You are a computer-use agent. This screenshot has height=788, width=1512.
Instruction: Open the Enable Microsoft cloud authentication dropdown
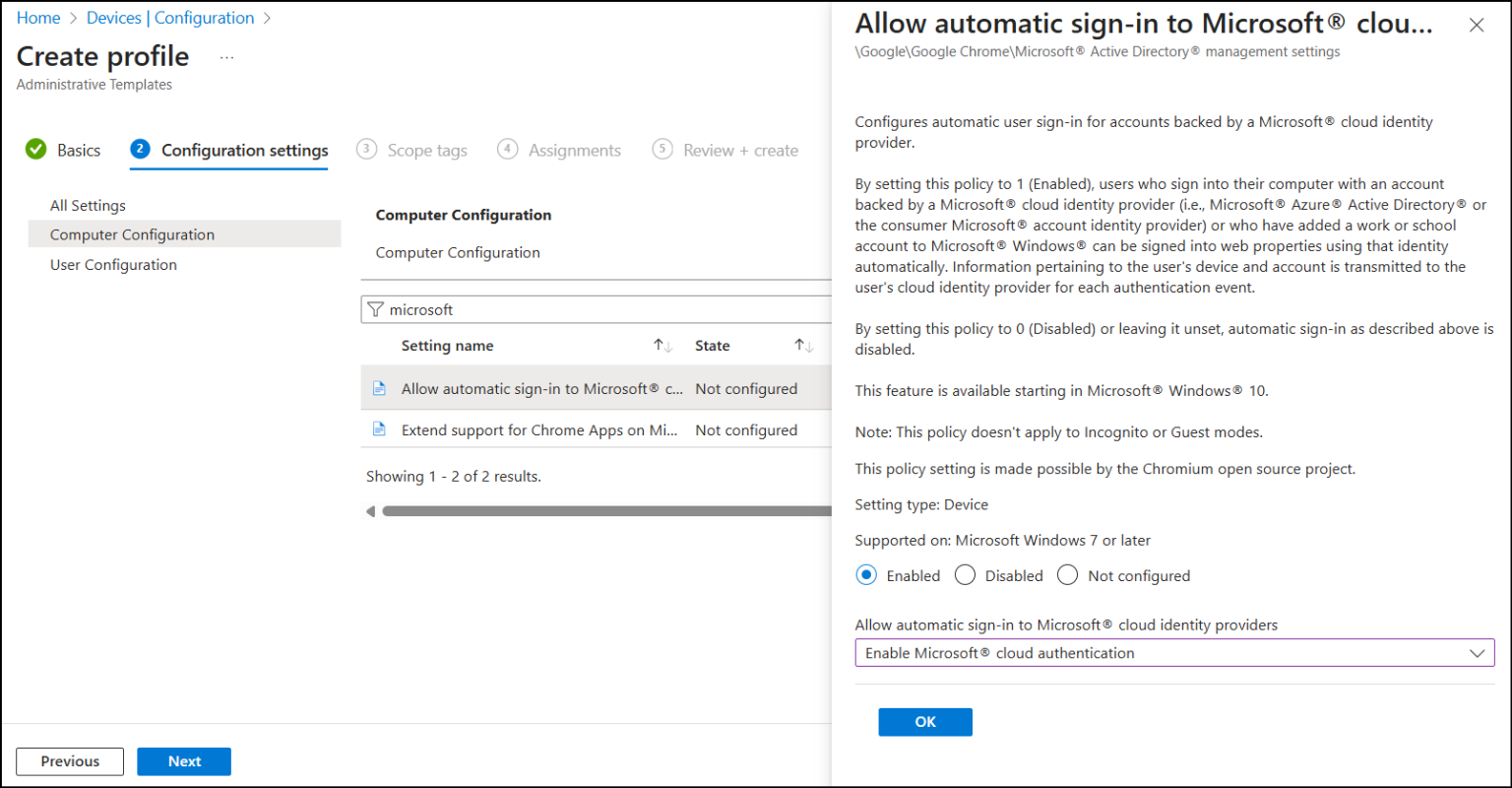pos(1174,653)
